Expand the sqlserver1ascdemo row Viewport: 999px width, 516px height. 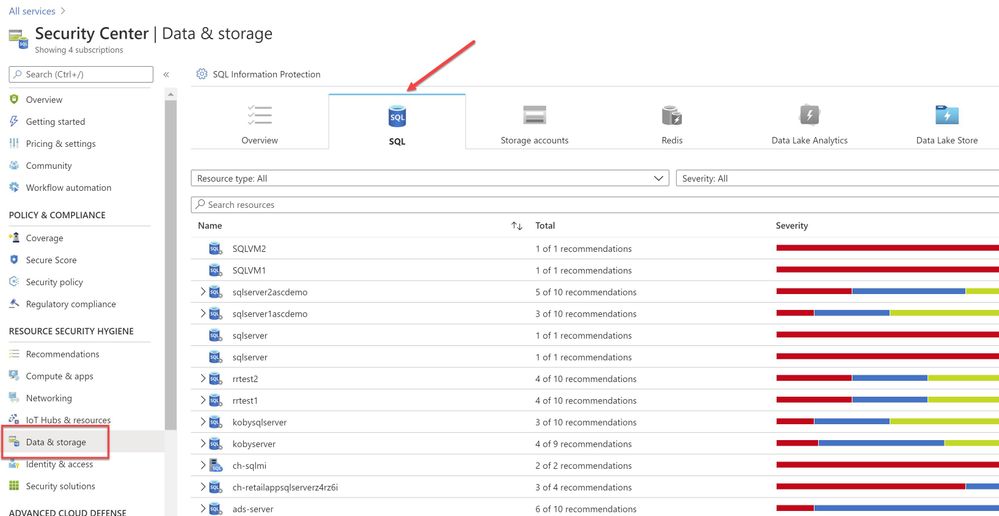pyautogui.click(x=203, y=313)
